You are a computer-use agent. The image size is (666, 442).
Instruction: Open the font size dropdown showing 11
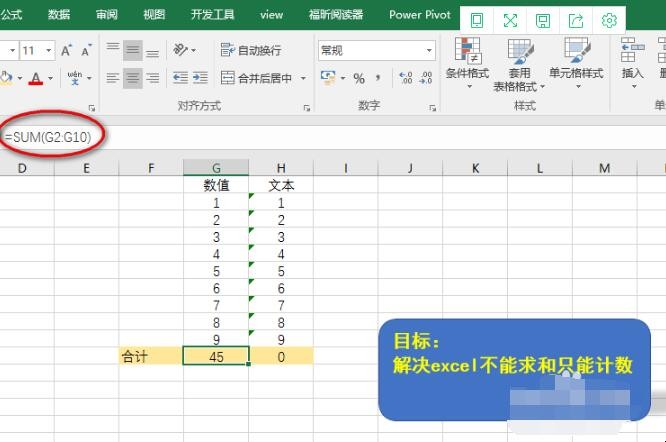click(x=49, y=51)
